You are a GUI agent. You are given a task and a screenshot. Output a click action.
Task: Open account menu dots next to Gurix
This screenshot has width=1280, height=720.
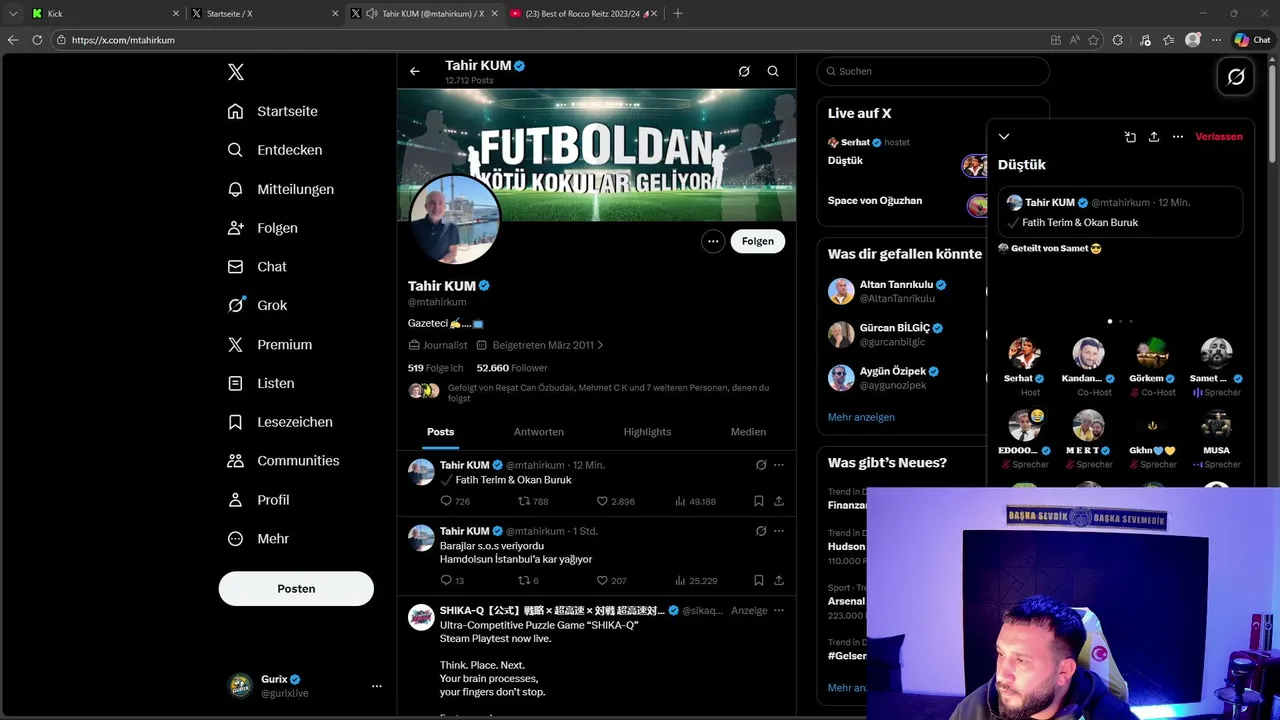pyautogui.click(x=377, y=686)
